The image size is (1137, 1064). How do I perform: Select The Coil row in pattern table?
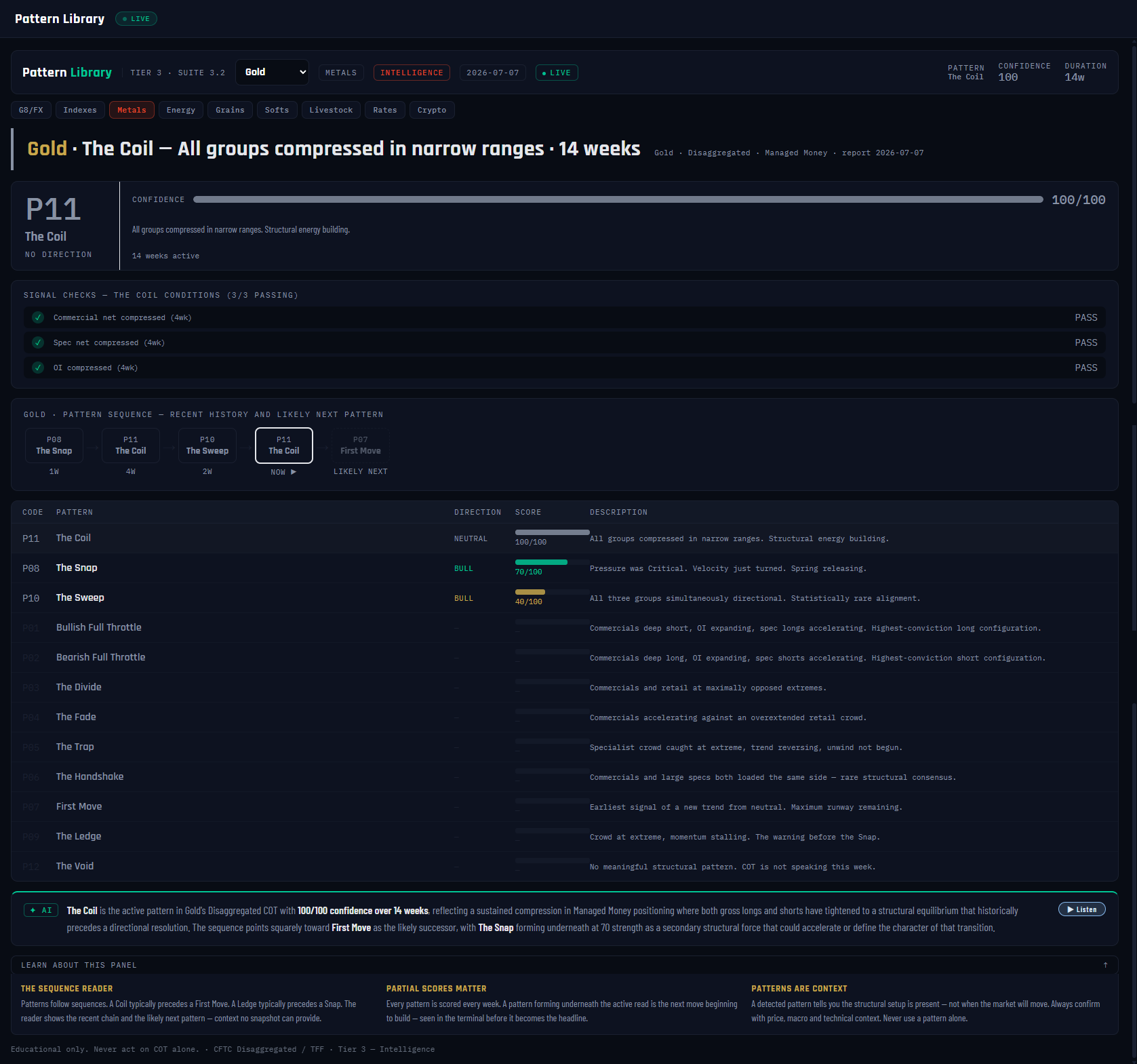(565, 538)
